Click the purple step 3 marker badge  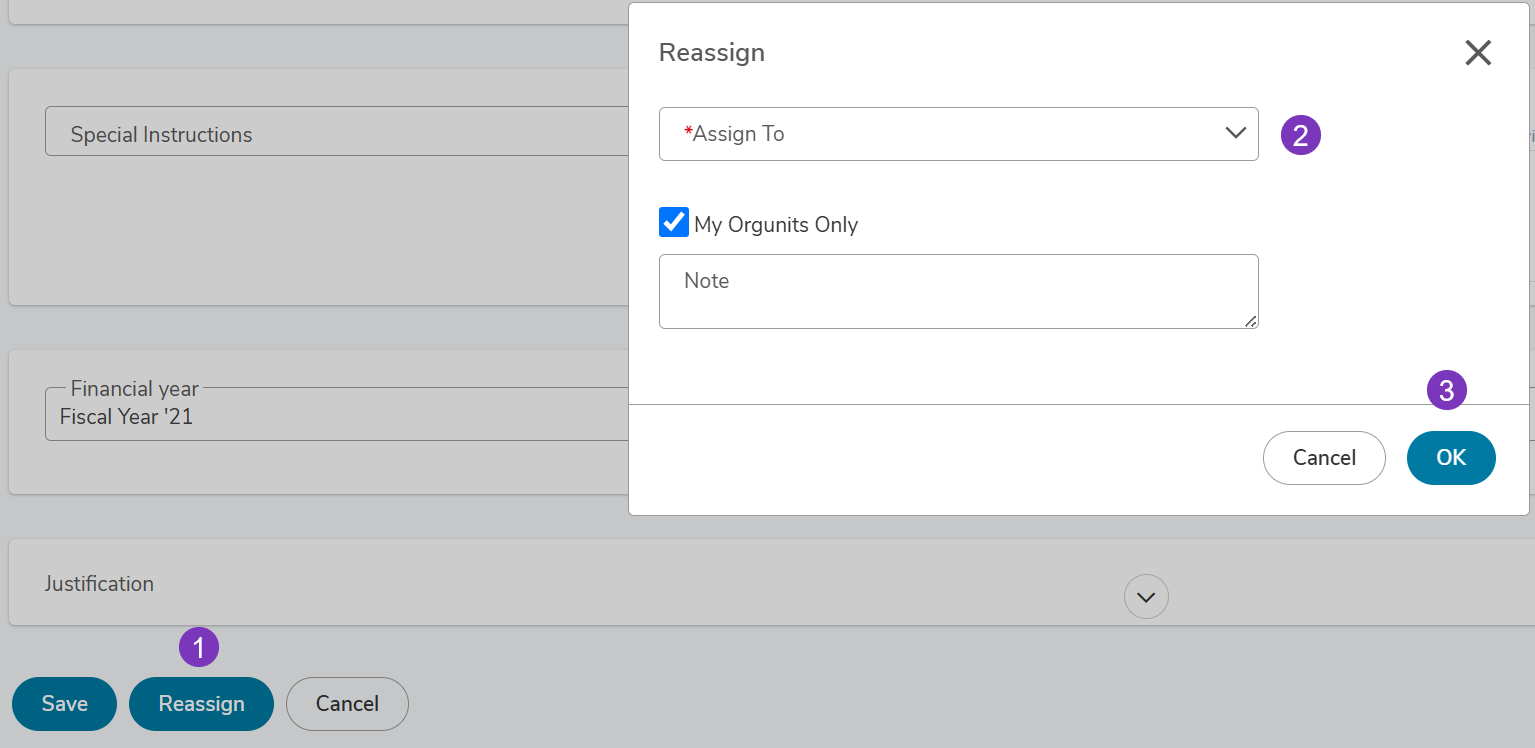1446,389
